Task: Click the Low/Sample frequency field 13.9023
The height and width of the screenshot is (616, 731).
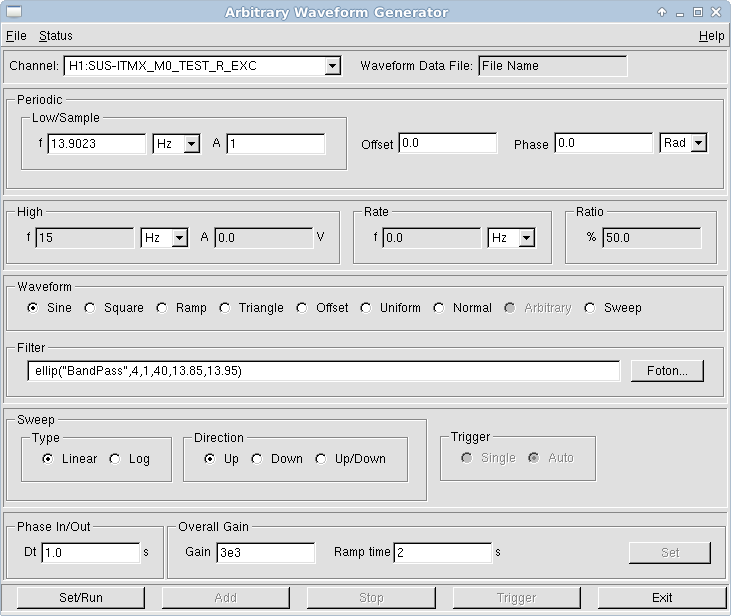Action: coord(97,143)
